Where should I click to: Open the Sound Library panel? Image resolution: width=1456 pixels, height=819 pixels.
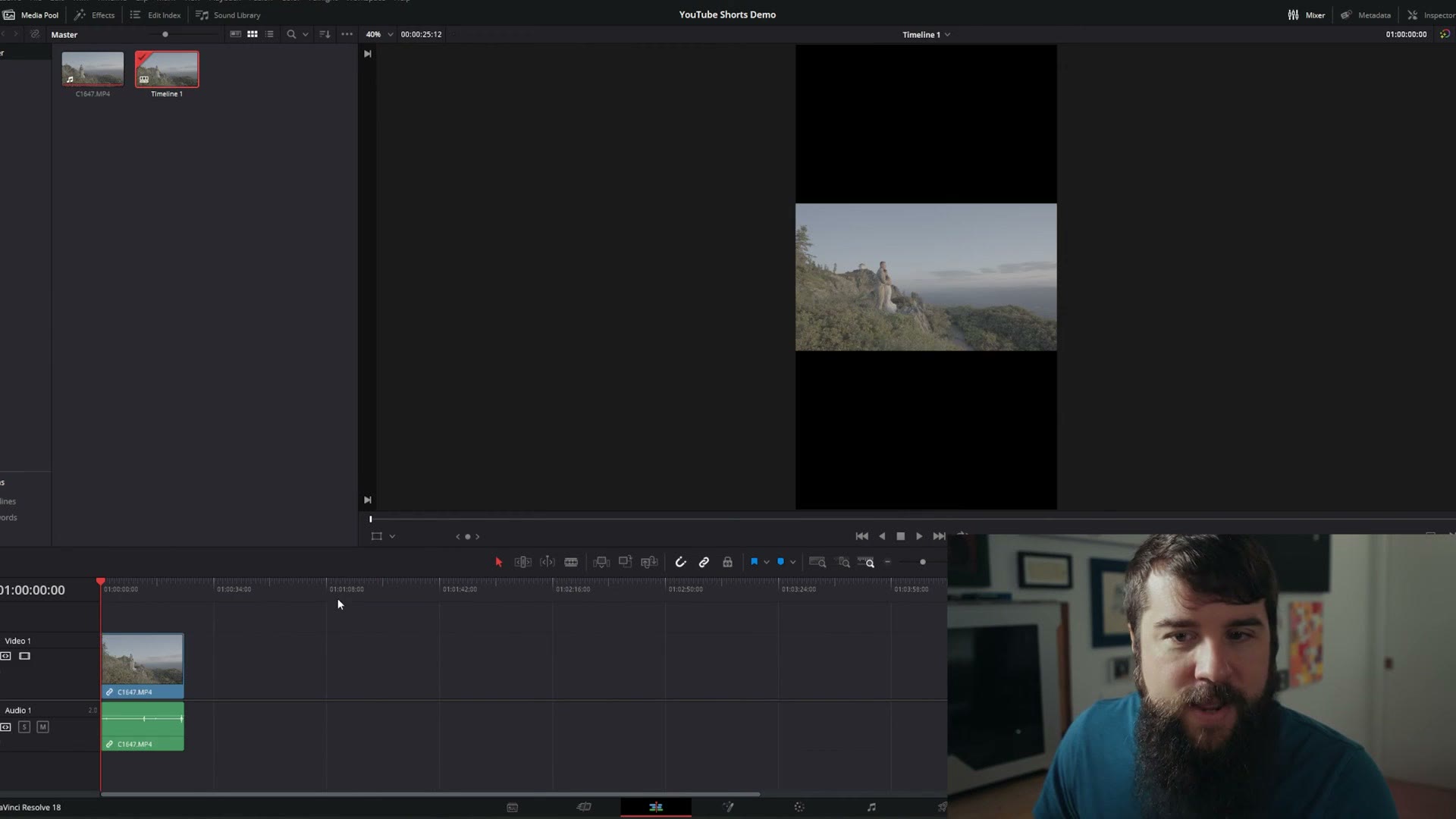228,15
